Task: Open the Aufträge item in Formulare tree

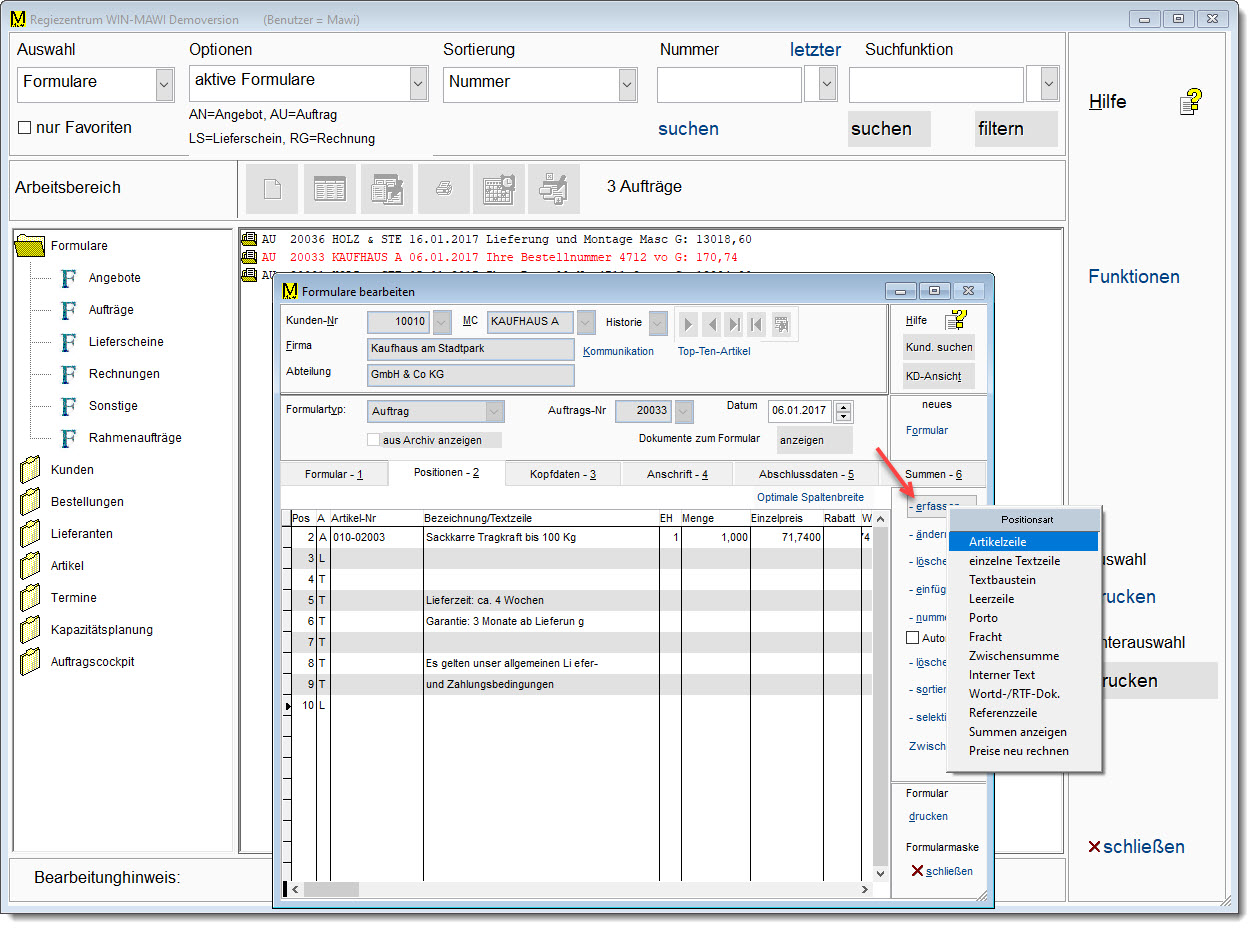Action: [111, 310]
